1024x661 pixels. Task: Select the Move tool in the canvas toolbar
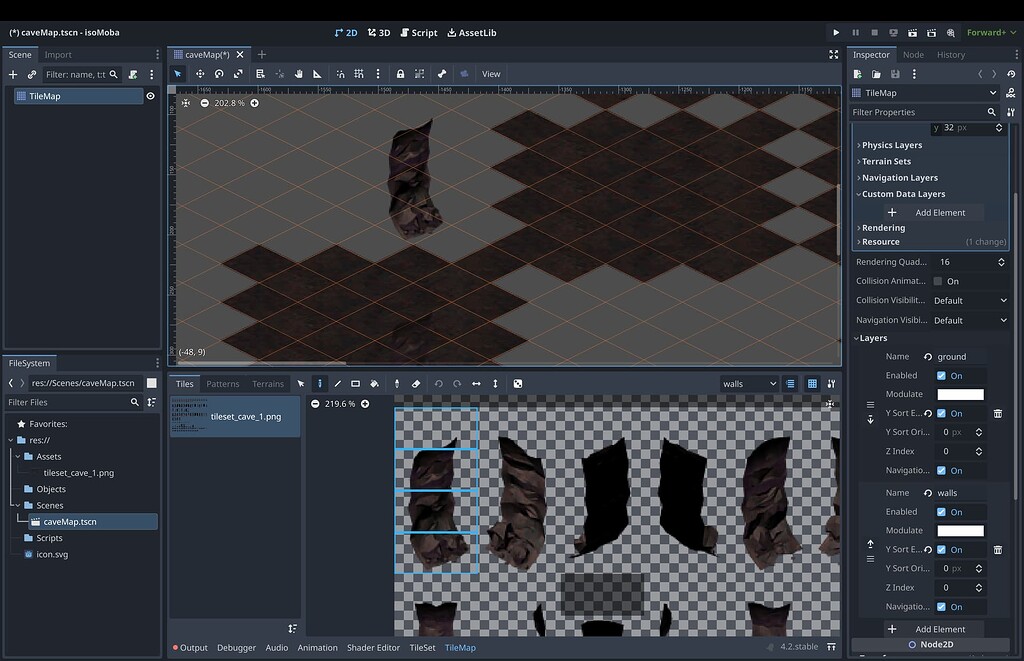point(201,73)
